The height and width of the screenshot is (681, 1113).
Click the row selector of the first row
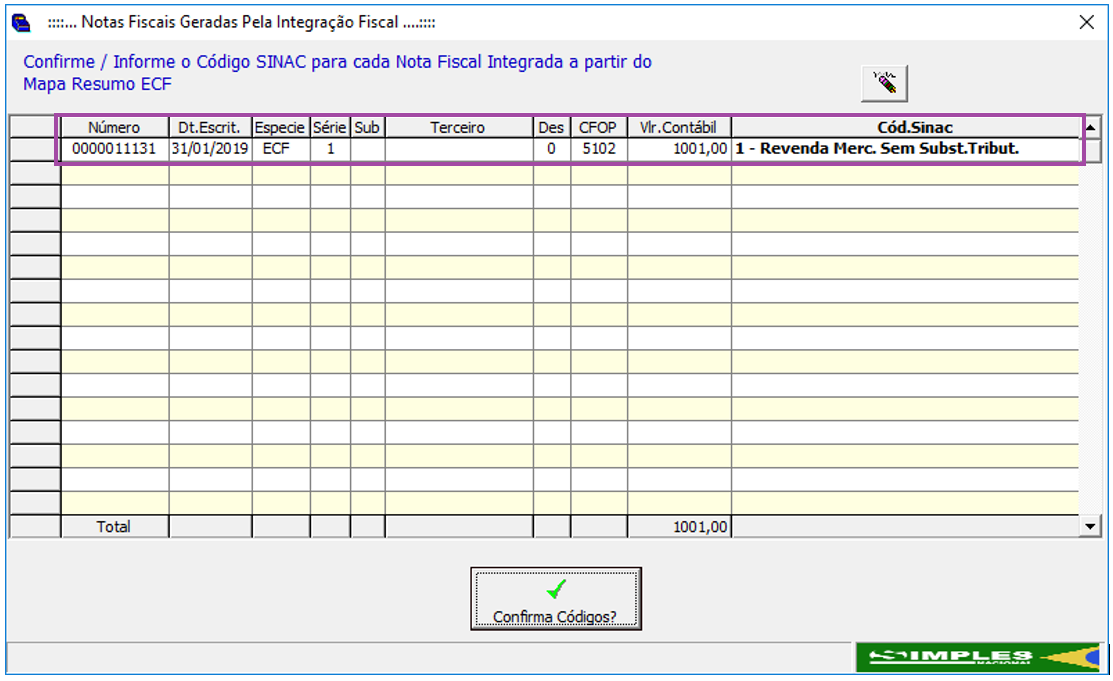click(35, 149)
